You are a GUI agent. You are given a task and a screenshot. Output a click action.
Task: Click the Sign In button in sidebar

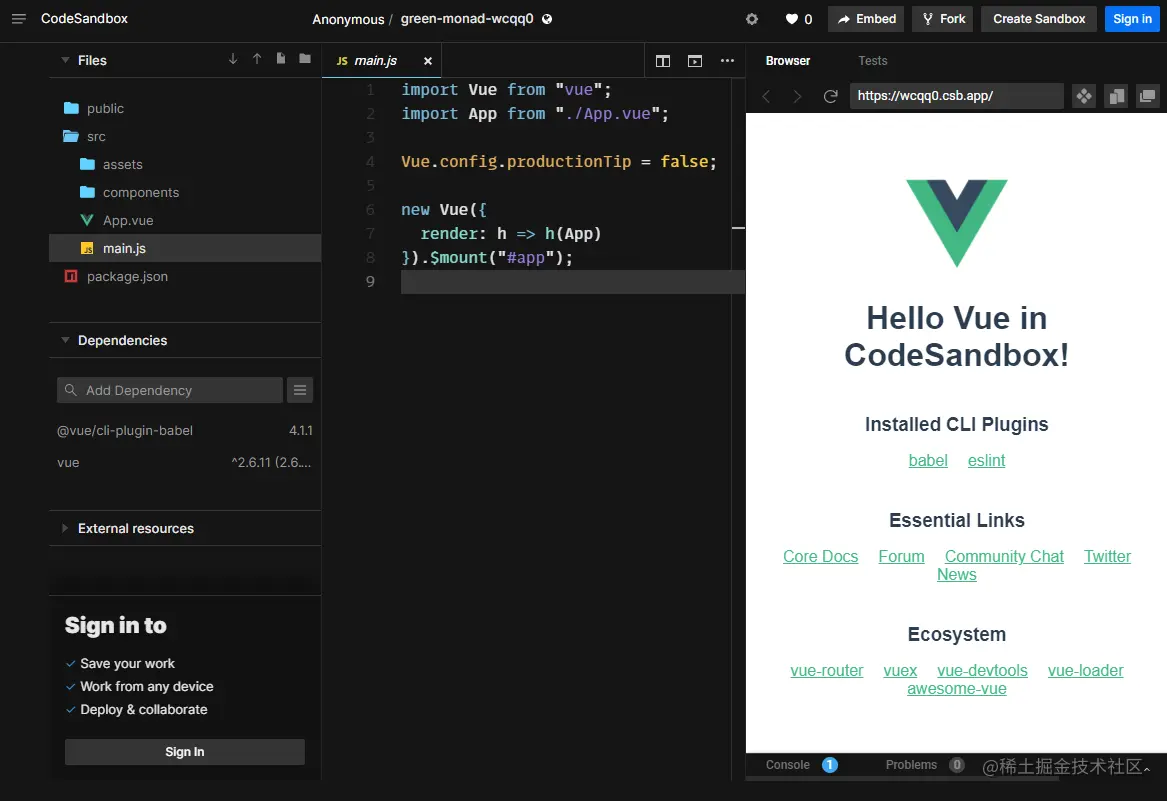click(185, 752)
